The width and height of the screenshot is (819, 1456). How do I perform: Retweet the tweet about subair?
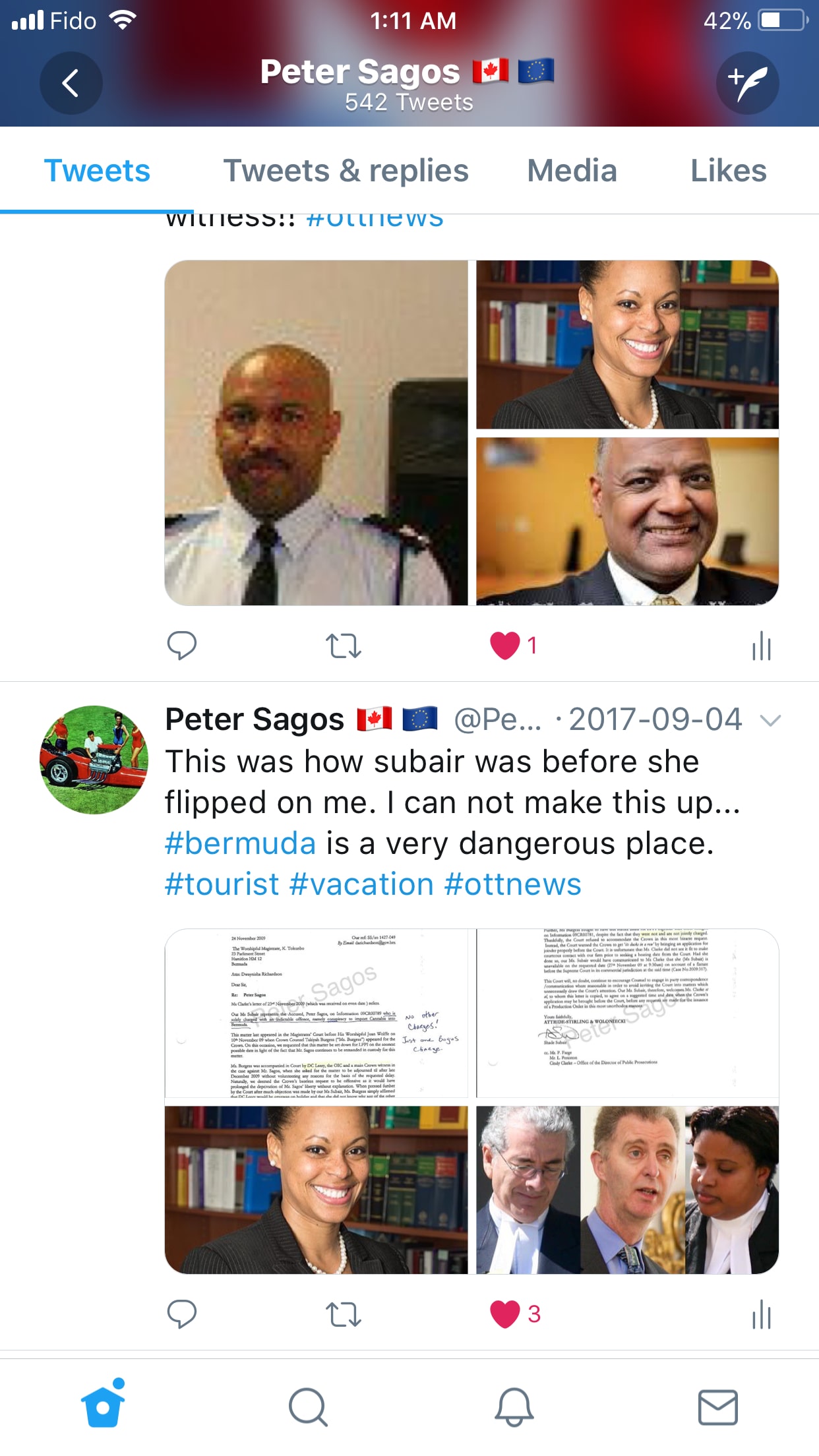pos(344,1314)
